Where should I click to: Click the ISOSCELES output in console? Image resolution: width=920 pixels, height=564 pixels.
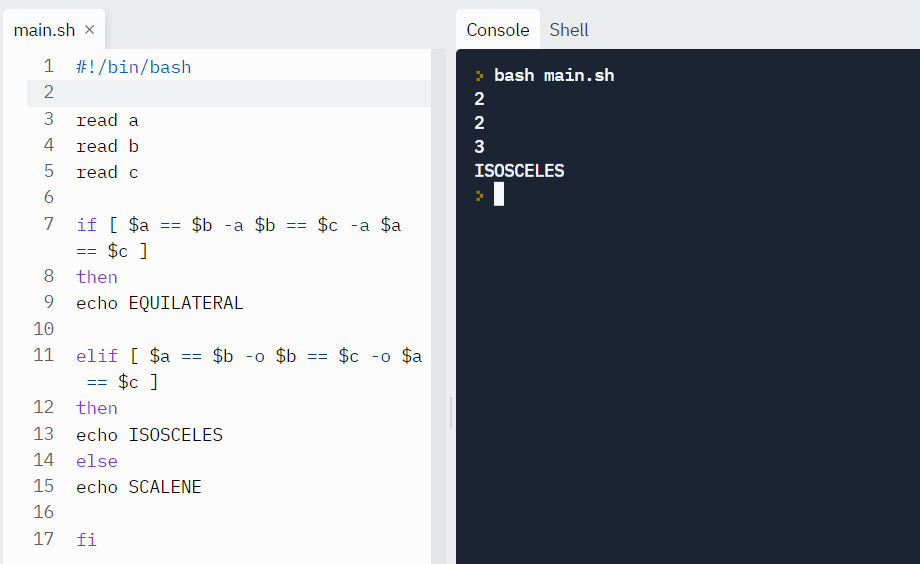(519, 171)
